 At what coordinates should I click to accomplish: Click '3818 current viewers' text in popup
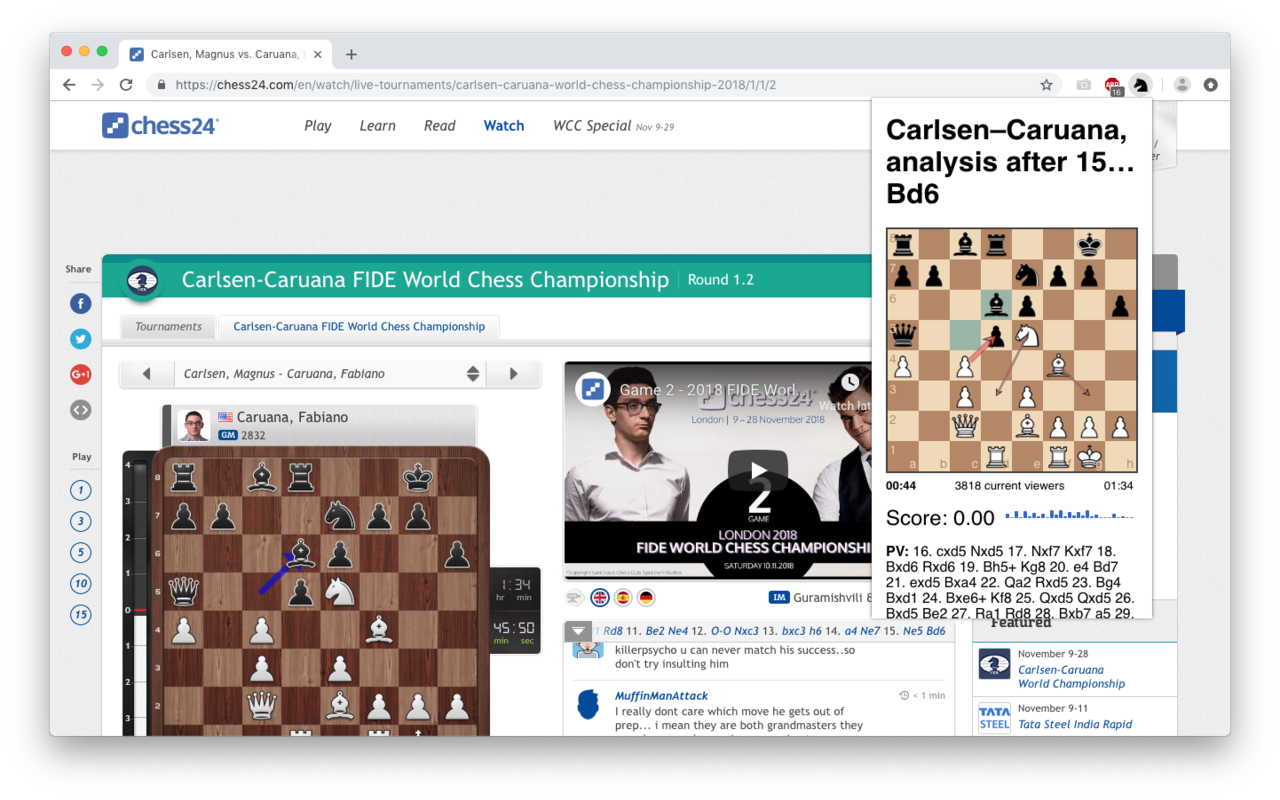tap(1009, 486)
